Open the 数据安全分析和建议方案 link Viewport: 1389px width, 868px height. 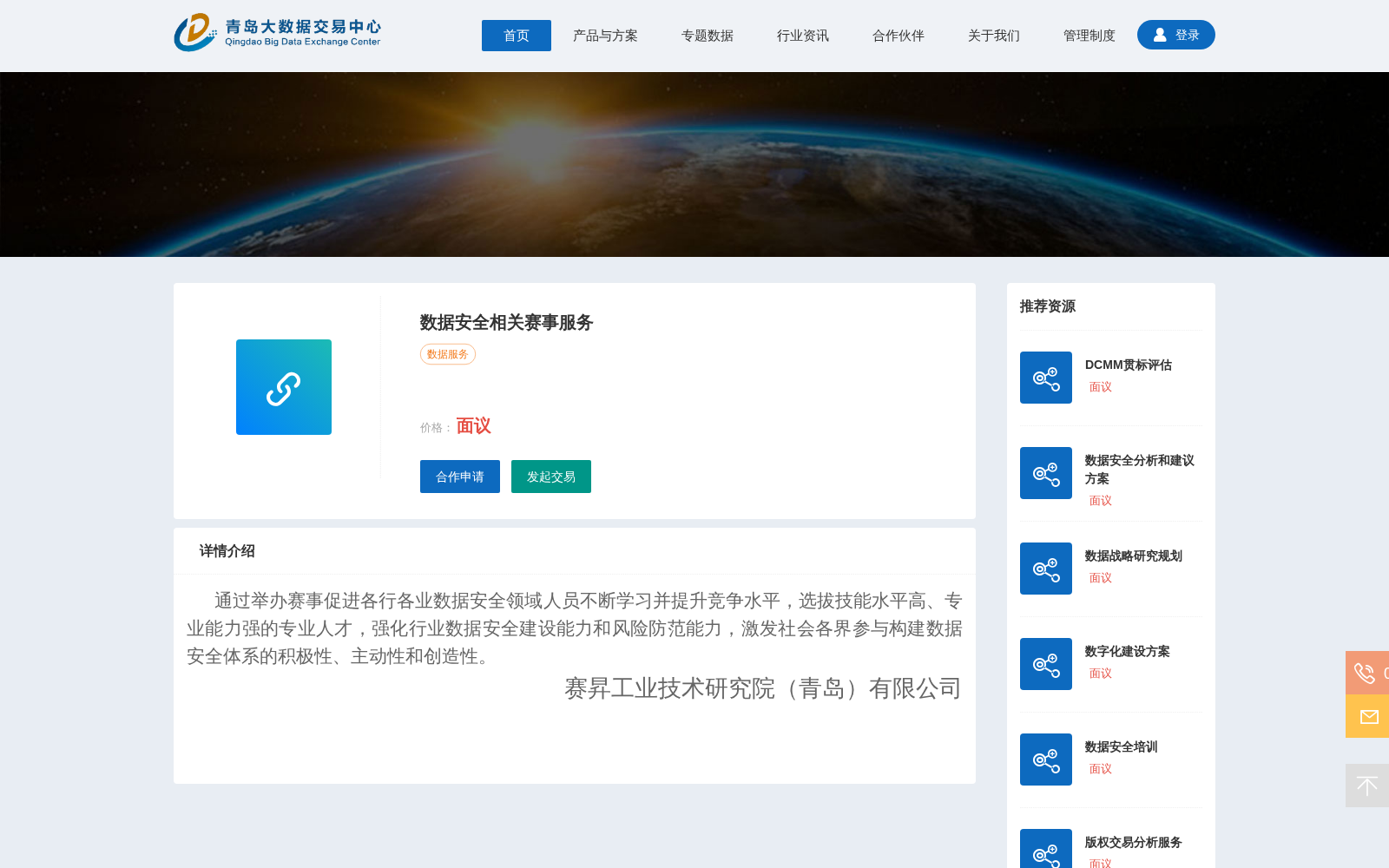tap(1140, 470)
